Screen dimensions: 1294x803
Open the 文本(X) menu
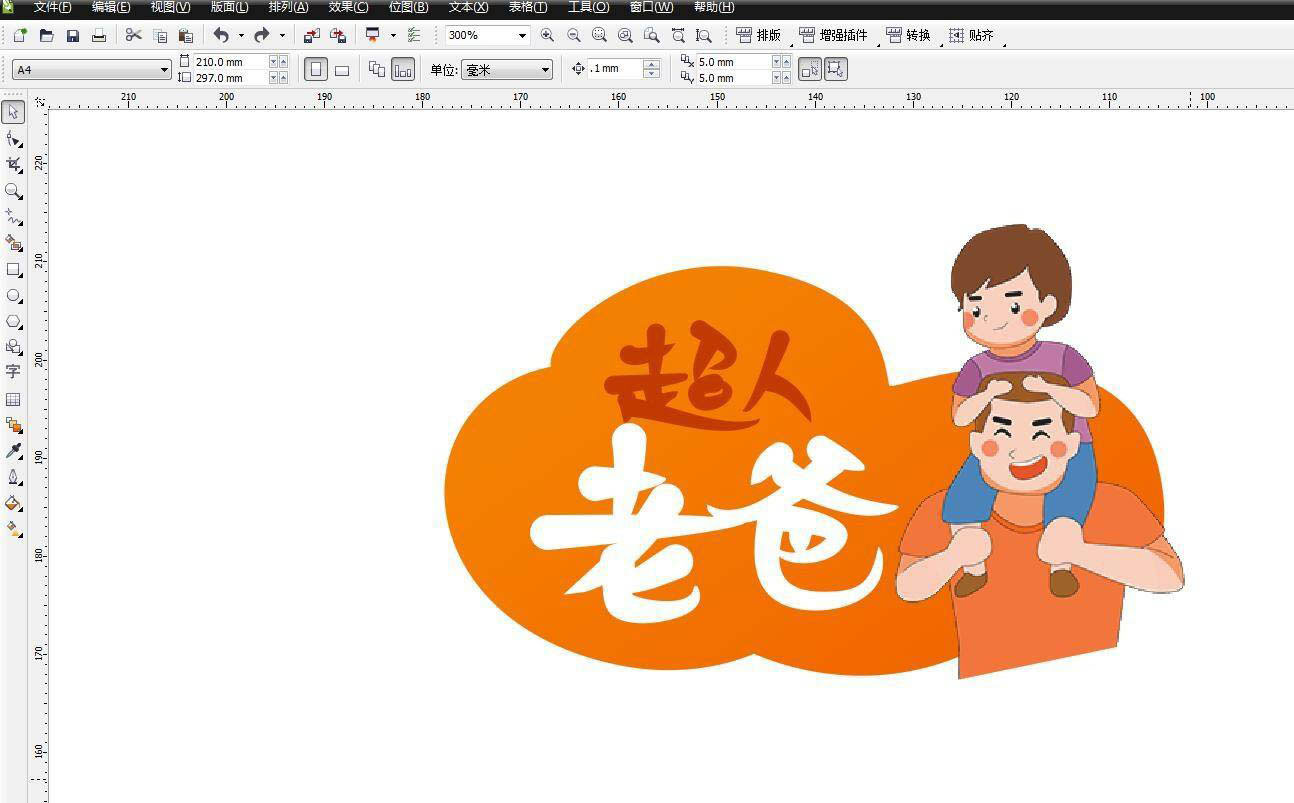tap(468, 7)
